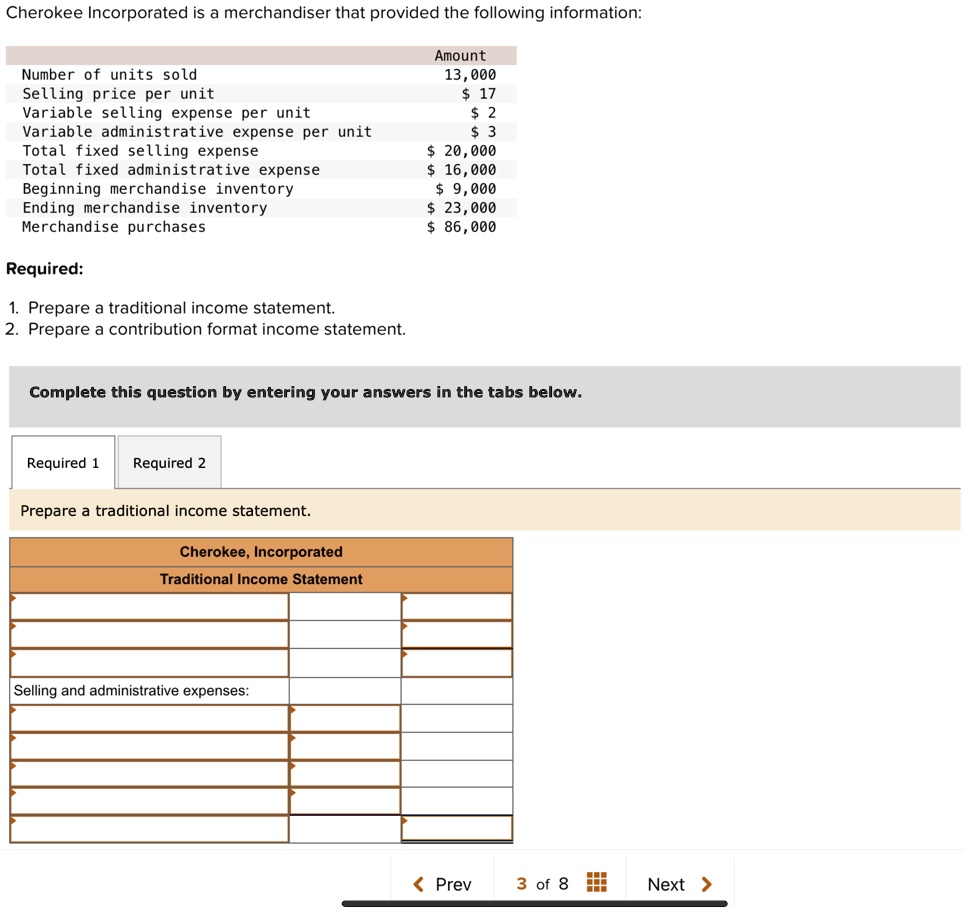Image resolution: width=965 pixels, height=911 pixels.
Task: Open last row label dropdown in statement
Action: 150,829
